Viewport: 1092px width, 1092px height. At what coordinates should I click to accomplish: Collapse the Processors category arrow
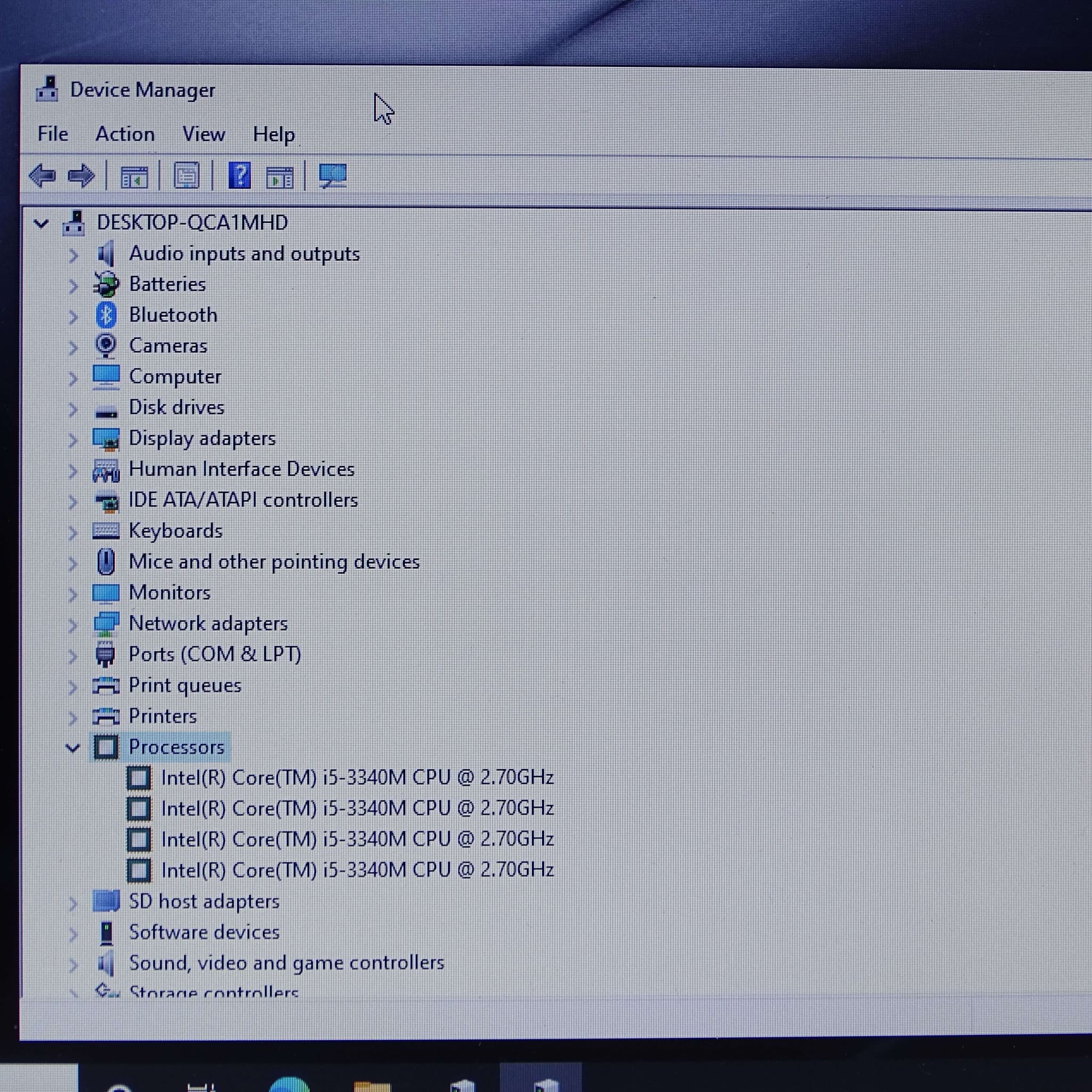pos(73,748)
